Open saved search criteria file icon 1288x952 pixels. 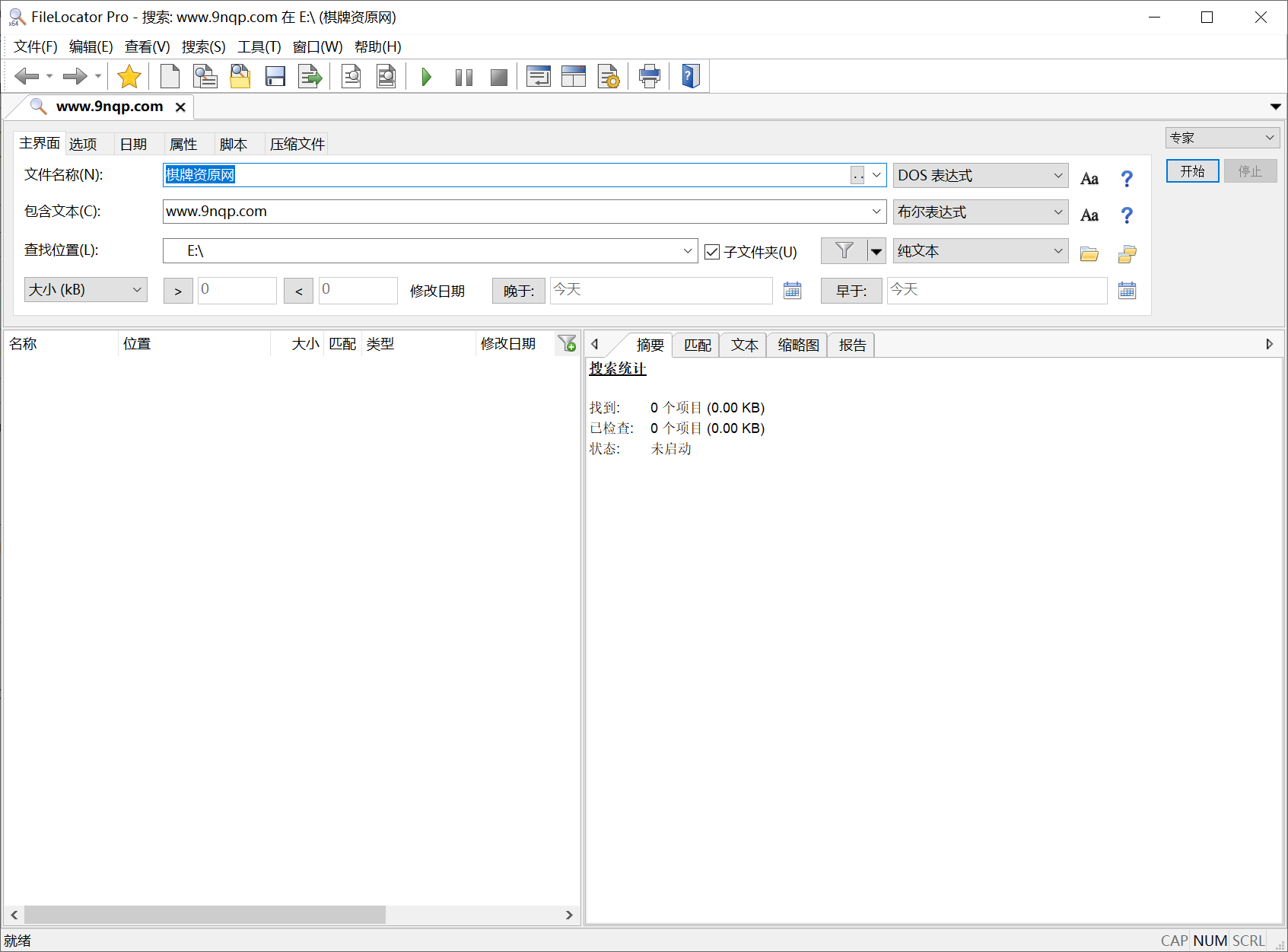[x=240, y=76]
